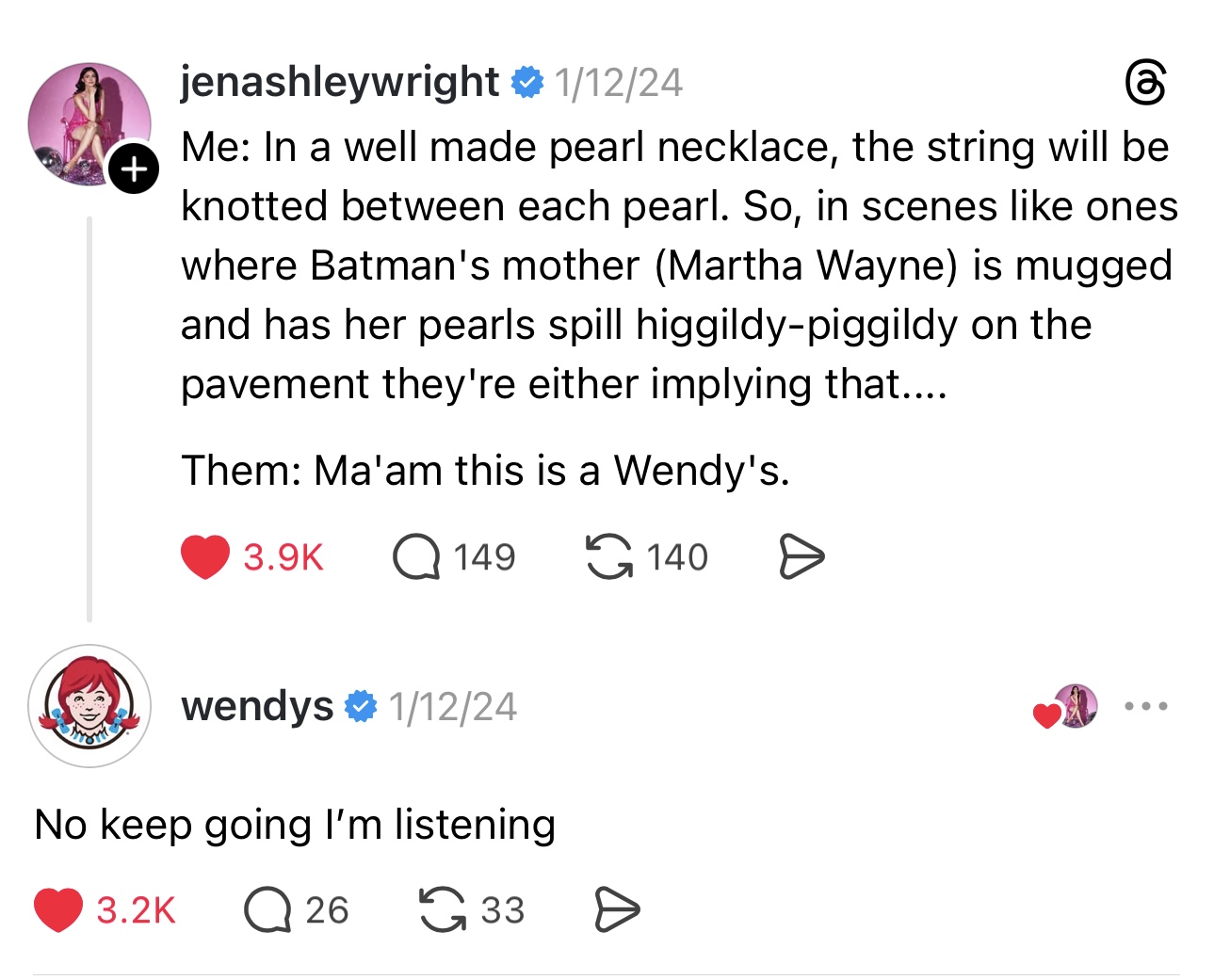
Task: Open more options on wendys reply
Action: pyautogui.click(x=1146, y=706)
